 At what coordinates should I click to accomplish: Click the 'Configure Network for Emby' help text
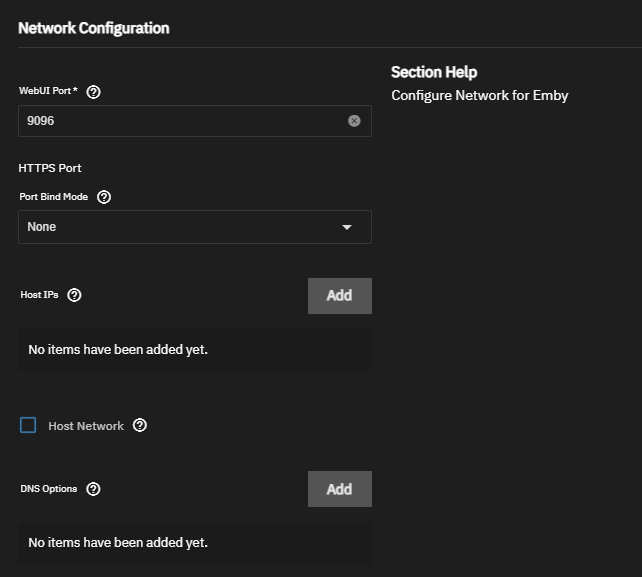pos(479,95)
